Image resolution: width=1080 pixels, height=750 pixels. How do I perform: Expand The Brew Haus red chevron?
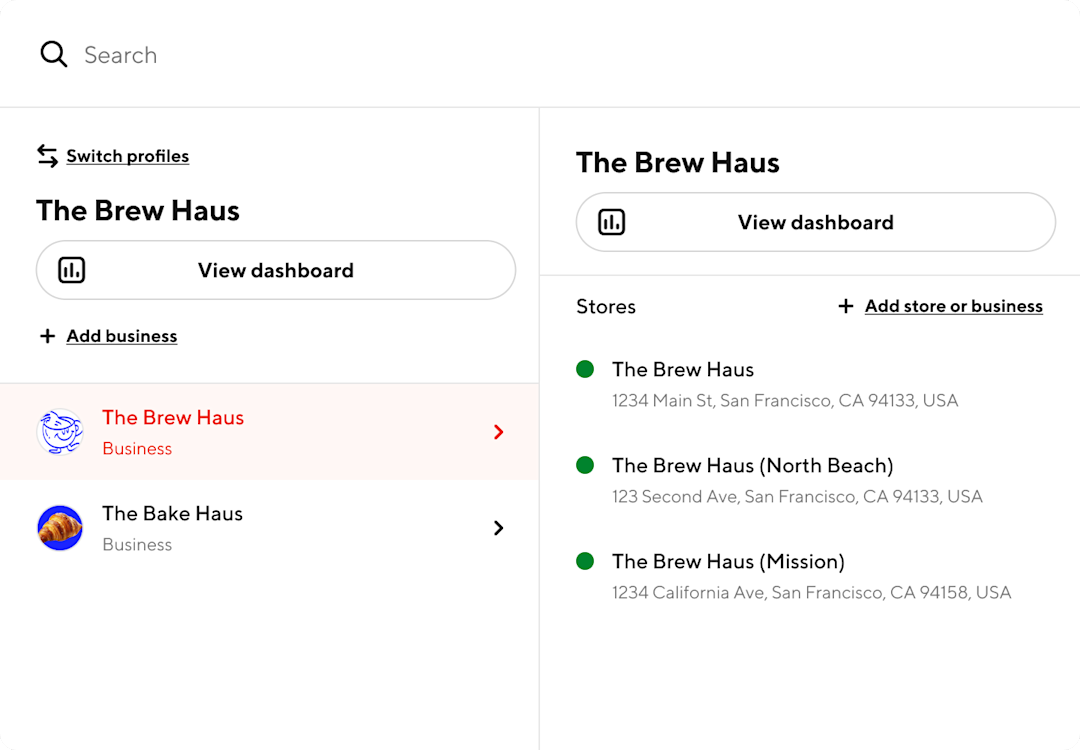499,432
